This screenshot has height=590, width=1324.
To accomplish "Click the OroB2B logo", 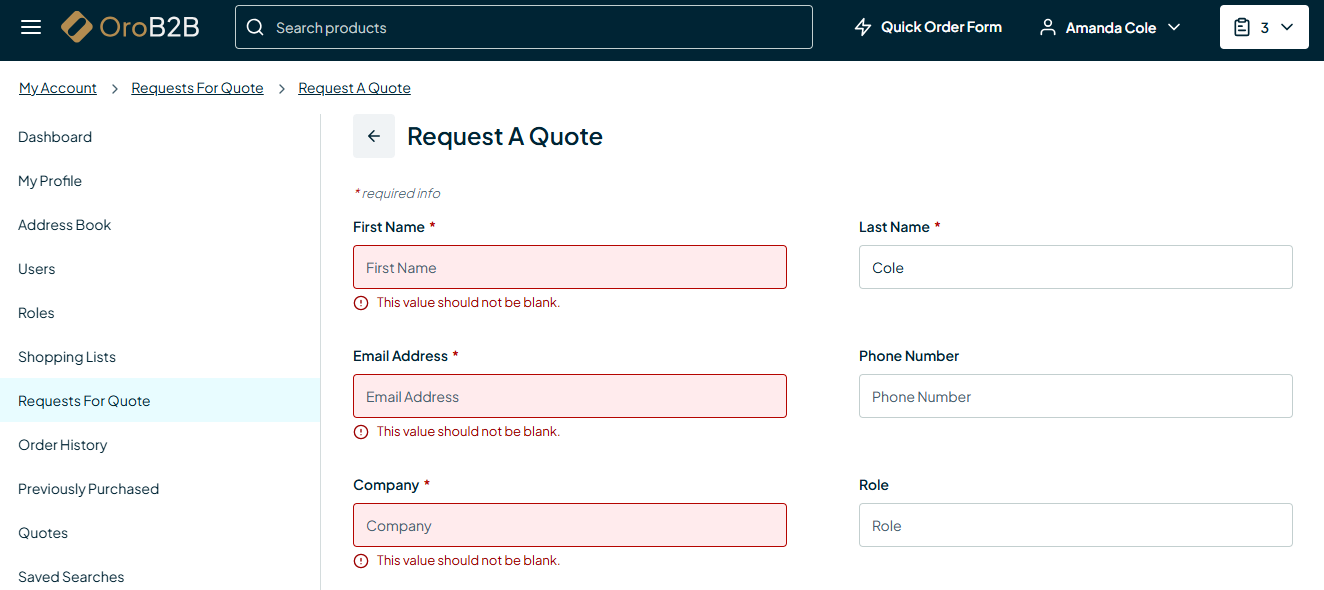I will (130, 27).
